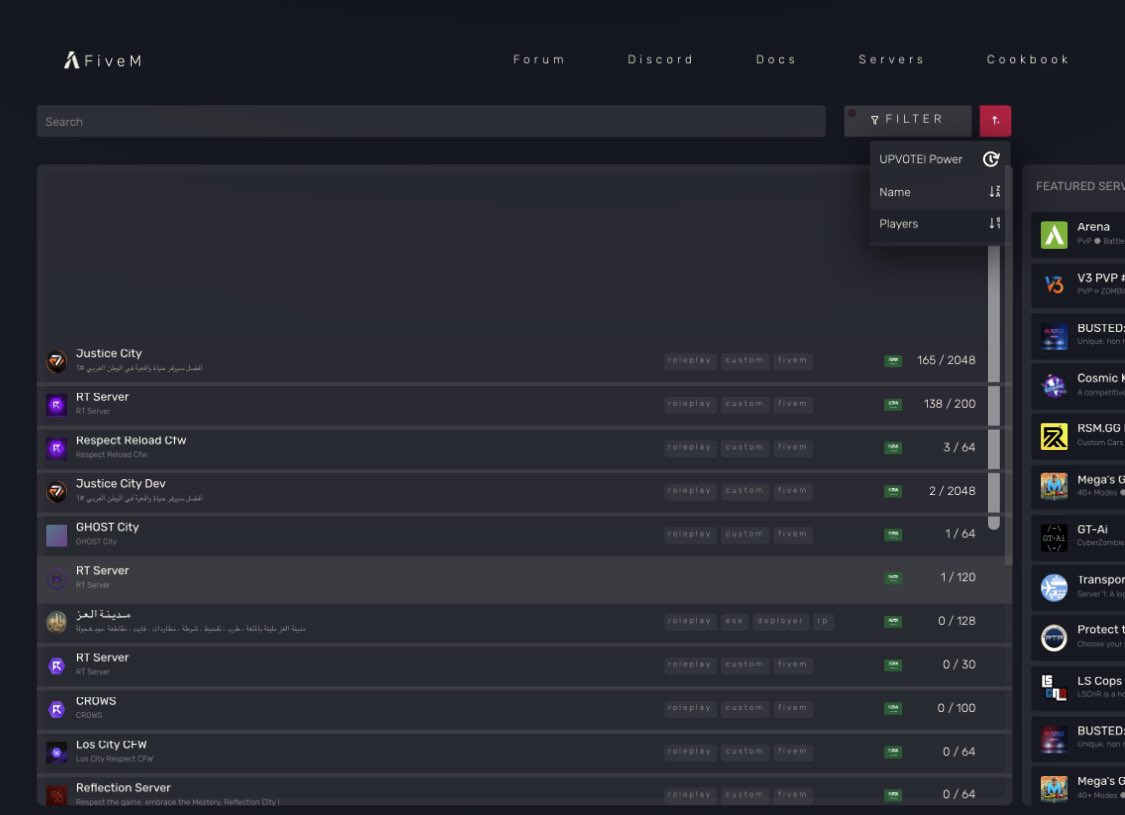
Task: Open the Reflection Server entry
Action: 524,792
